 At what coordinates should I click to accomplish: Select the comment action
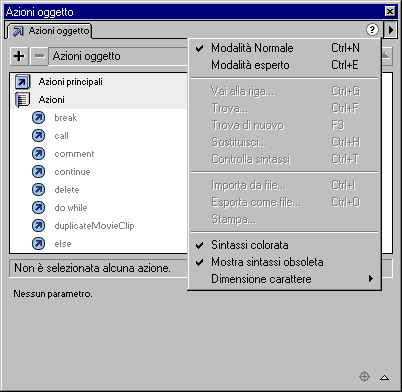coord(74,154)
